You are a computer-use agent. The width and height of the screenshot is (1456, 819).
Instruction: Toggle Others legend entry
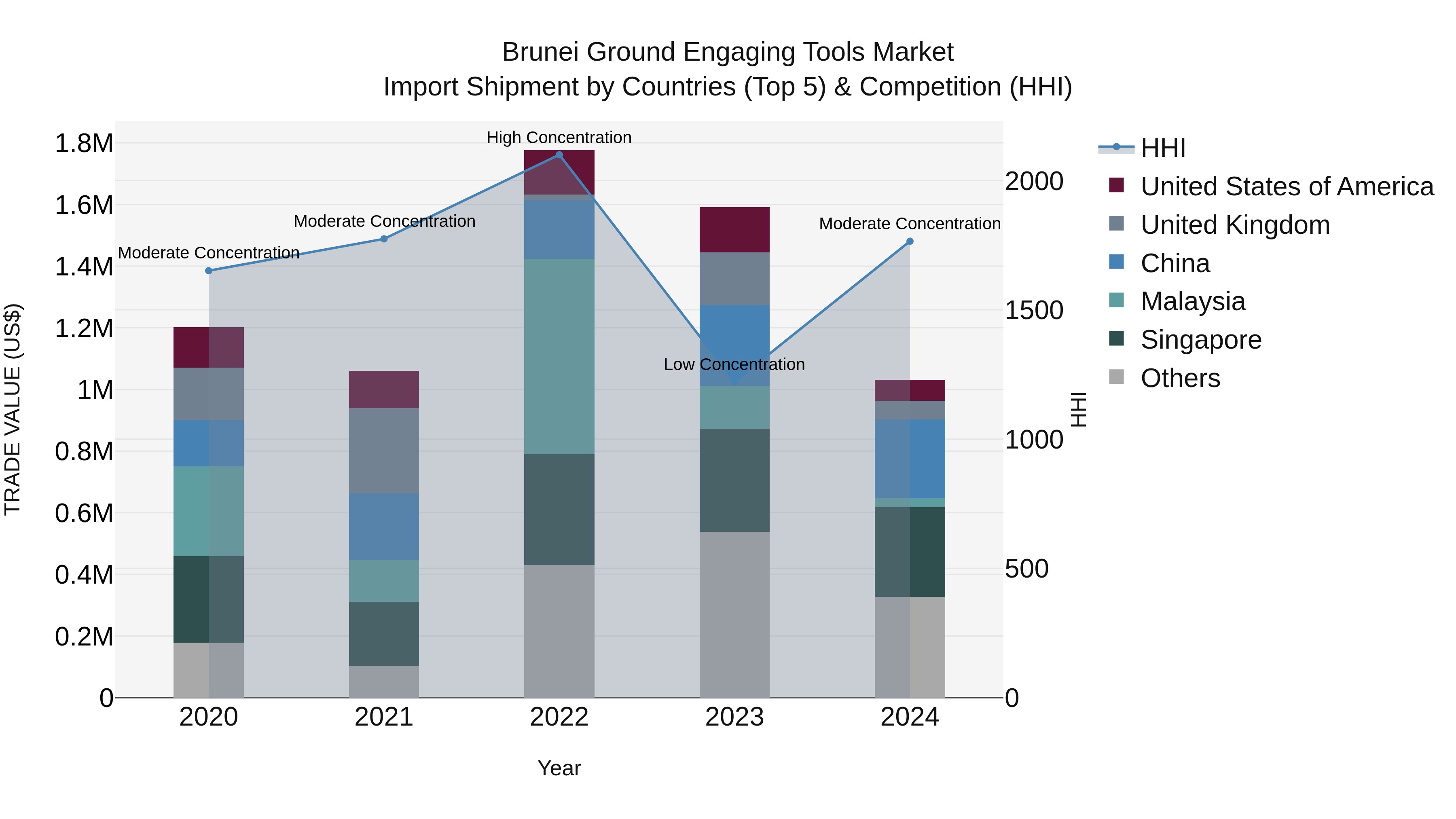click(x=1164, y=378)
